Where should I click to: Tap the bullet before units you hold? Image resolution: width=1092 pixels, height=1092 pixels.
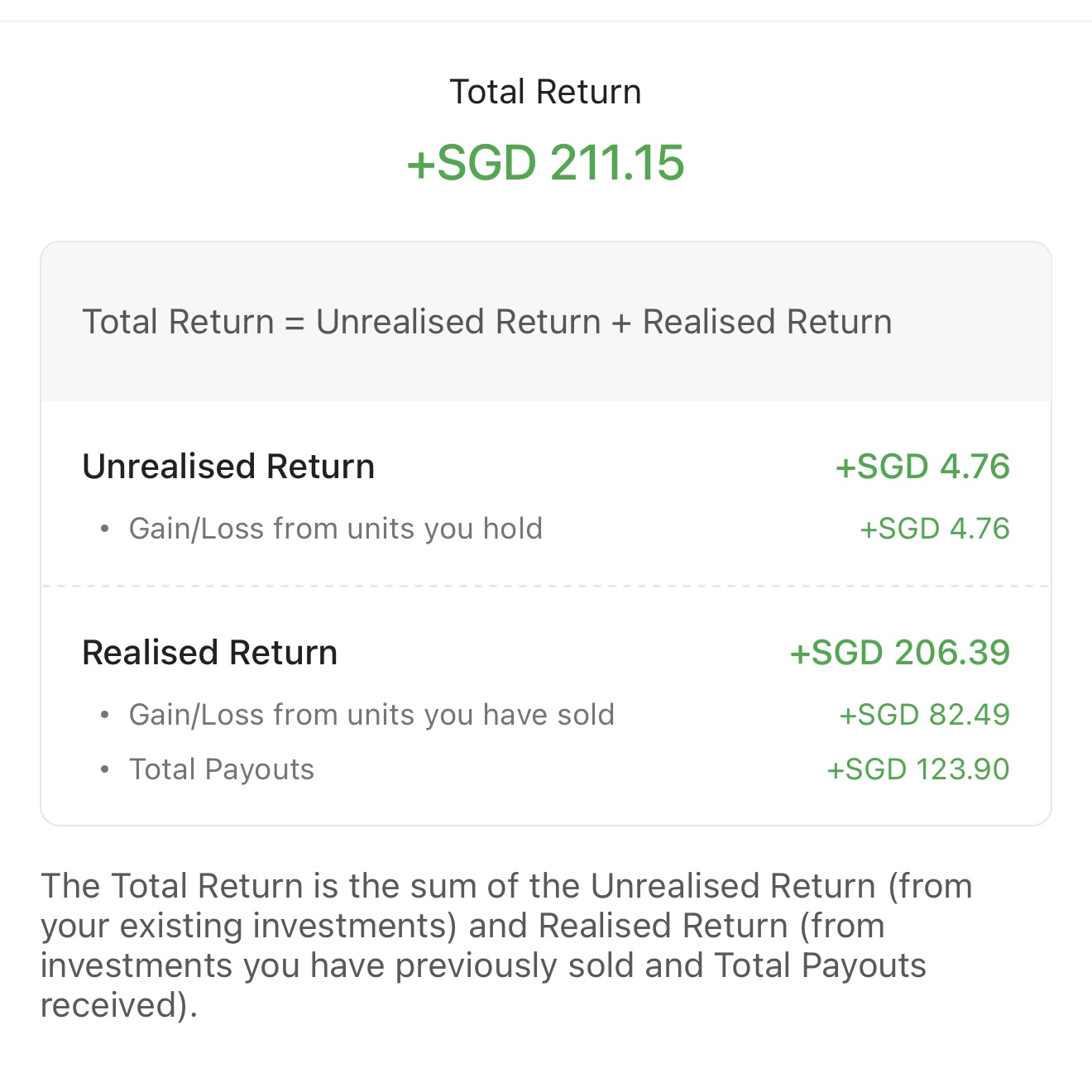point(104,529)
